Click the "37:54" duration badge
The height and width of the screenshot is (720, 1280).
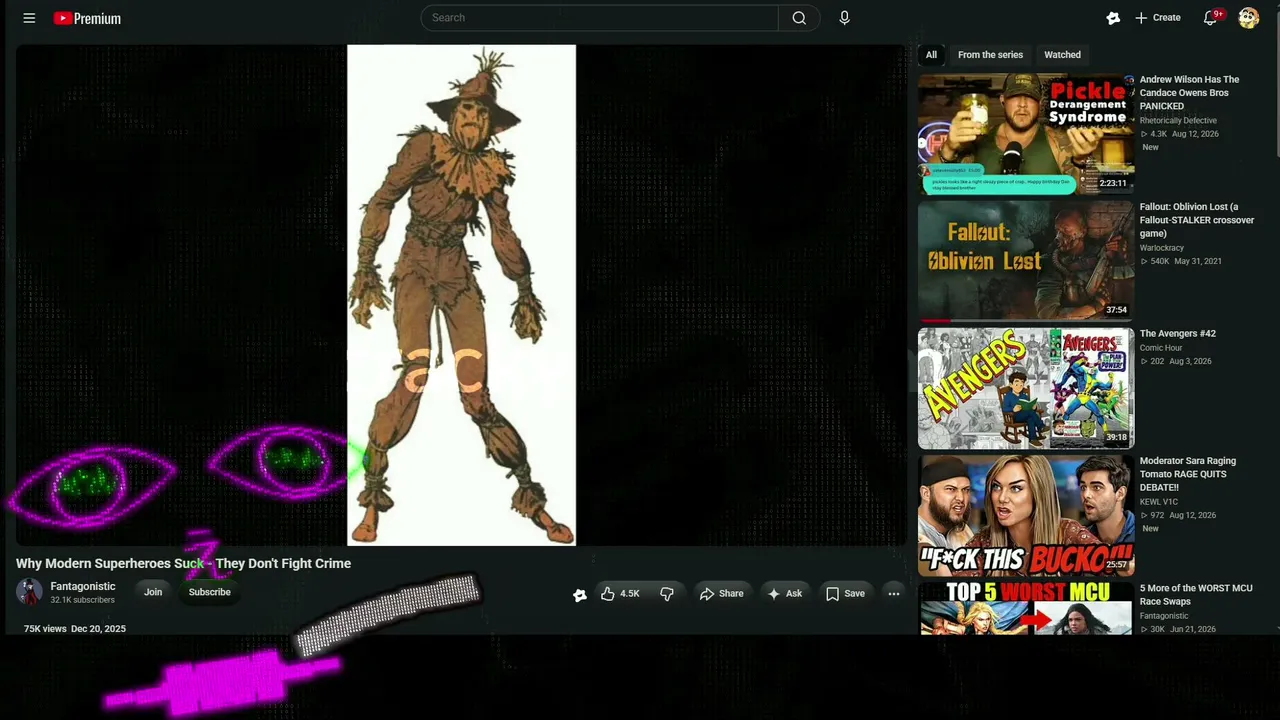click(x=1116, y=310)
